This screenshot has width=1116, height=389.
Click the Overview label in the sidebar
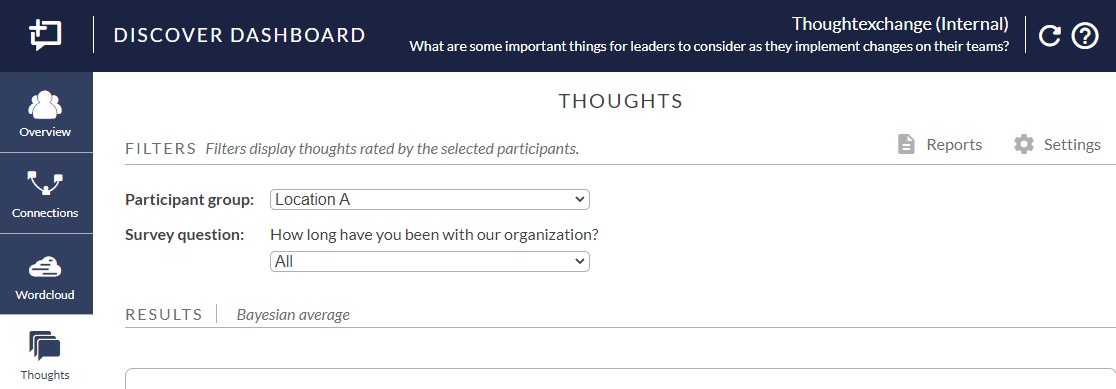tap(45, 132)
